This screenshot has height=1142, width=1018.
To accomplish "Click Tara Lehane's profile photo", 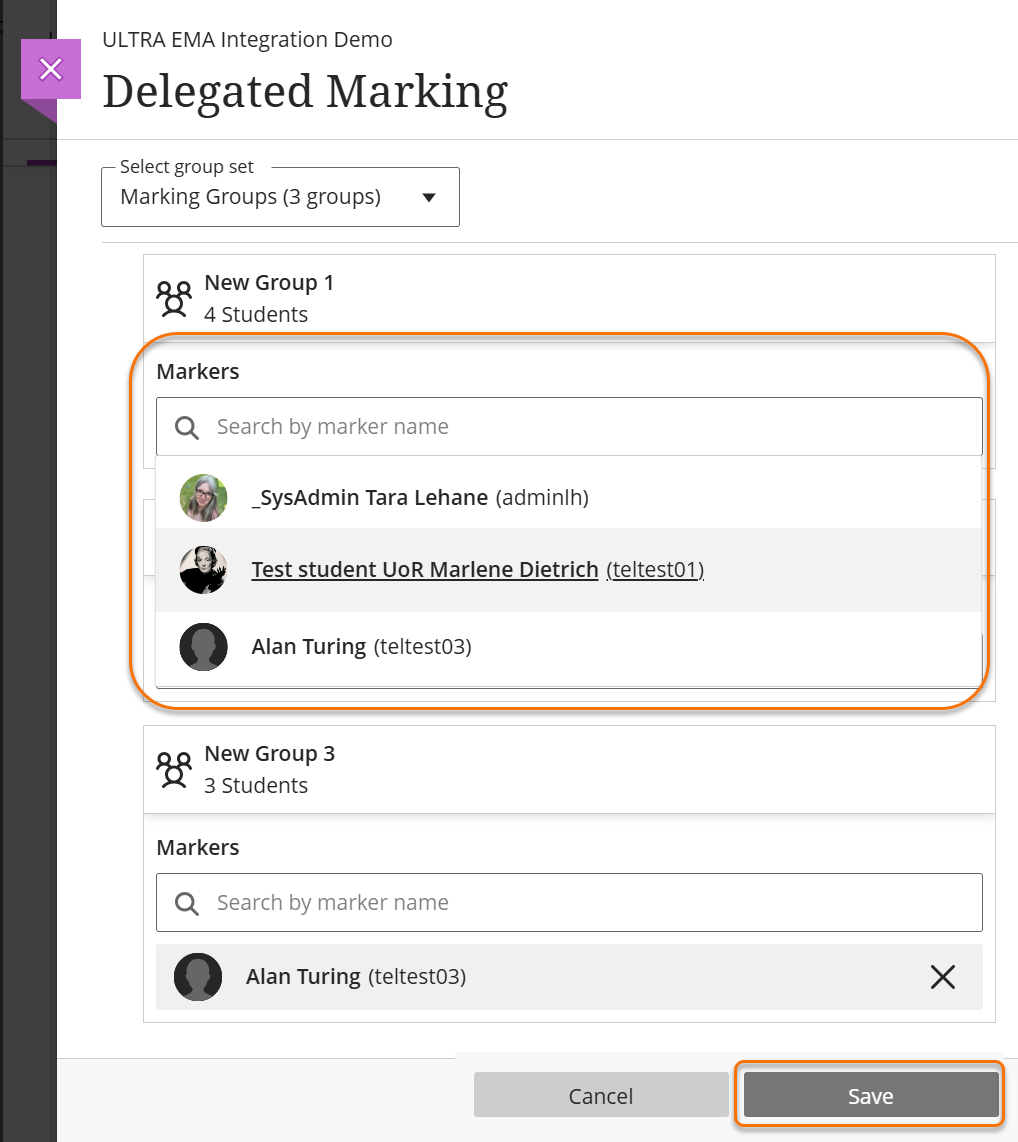I will (x=203, y=498).
